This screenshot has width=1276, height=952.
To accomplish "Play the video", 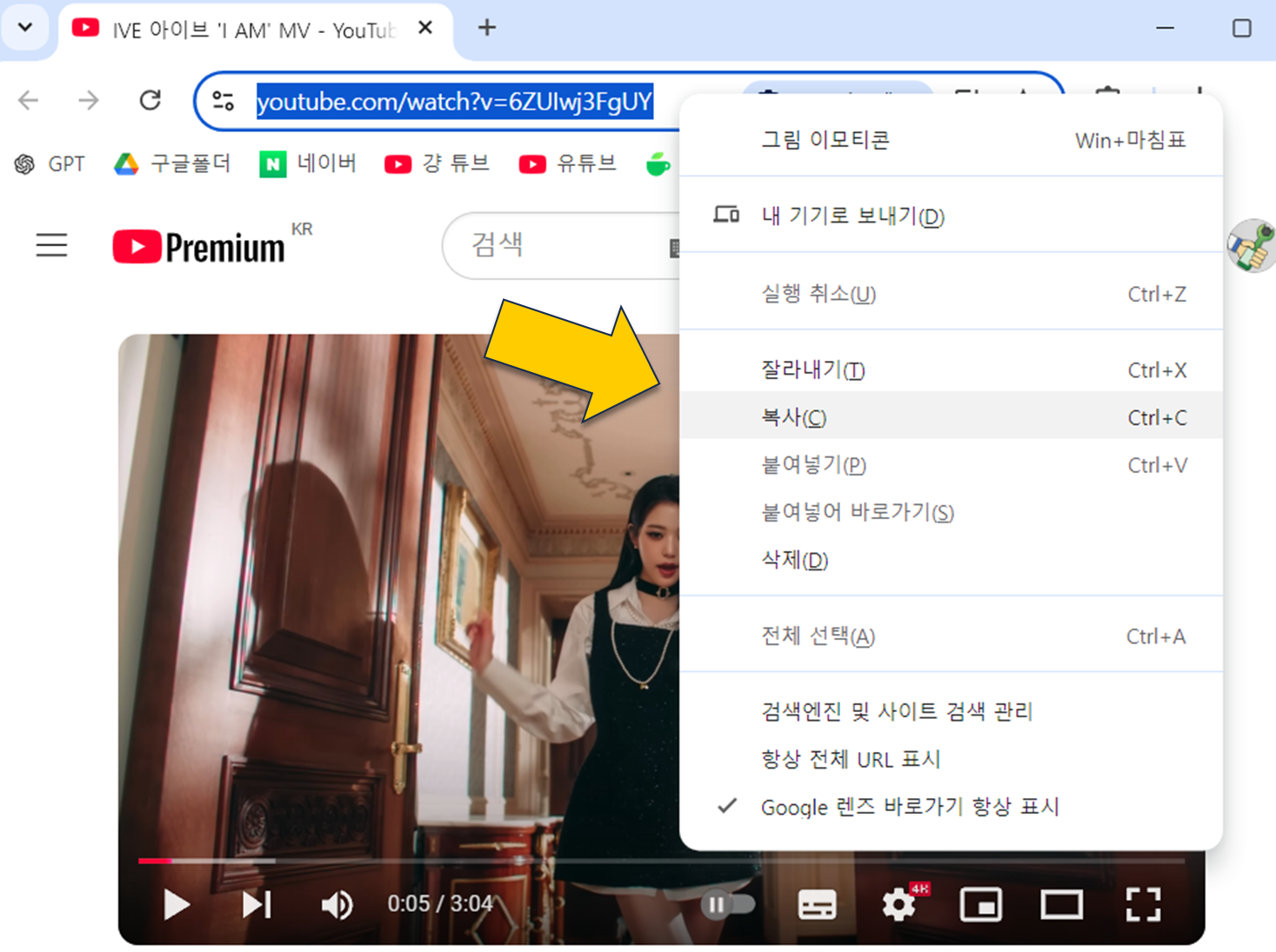I will click(177, 904).
